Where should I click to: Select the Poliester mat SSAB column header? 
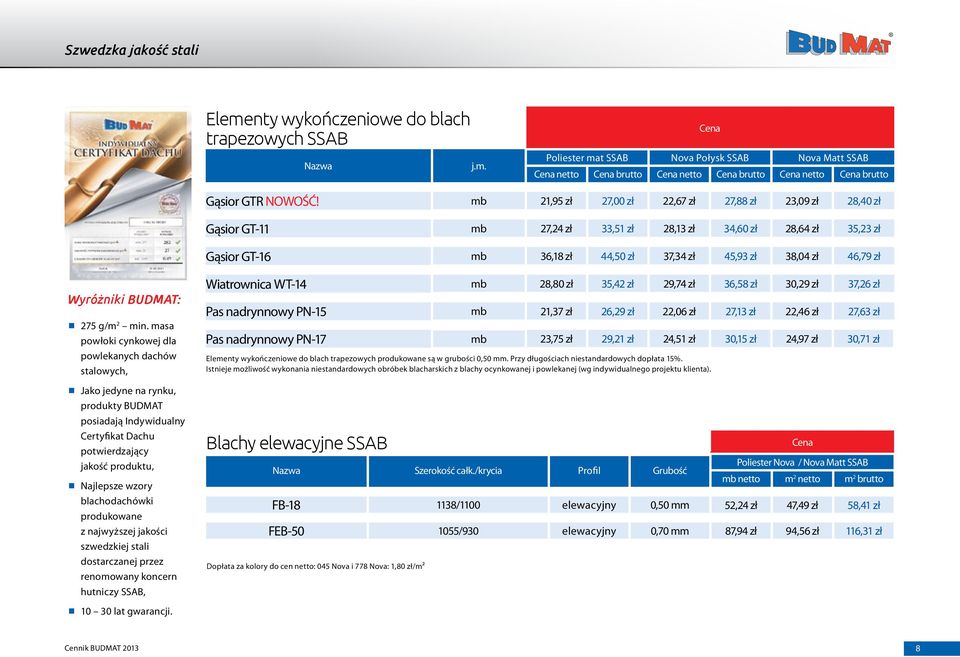coord(587,157)
